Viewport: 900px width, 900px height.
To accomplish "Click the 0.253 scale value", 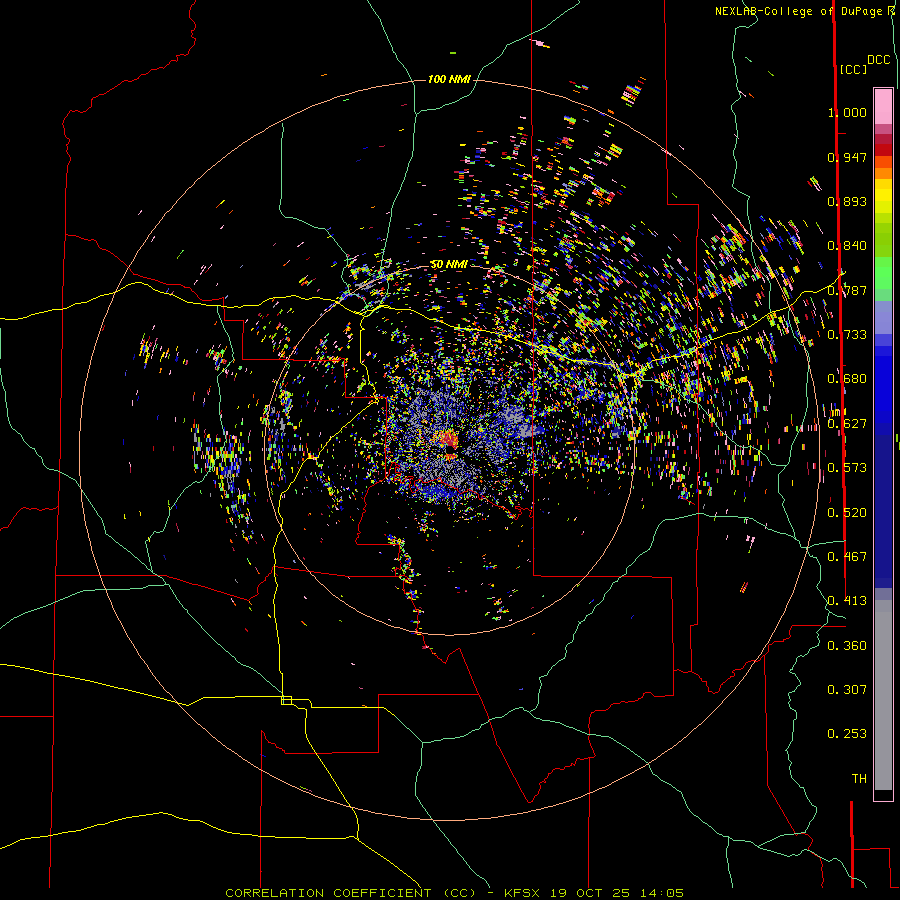I will click(847, 734).
